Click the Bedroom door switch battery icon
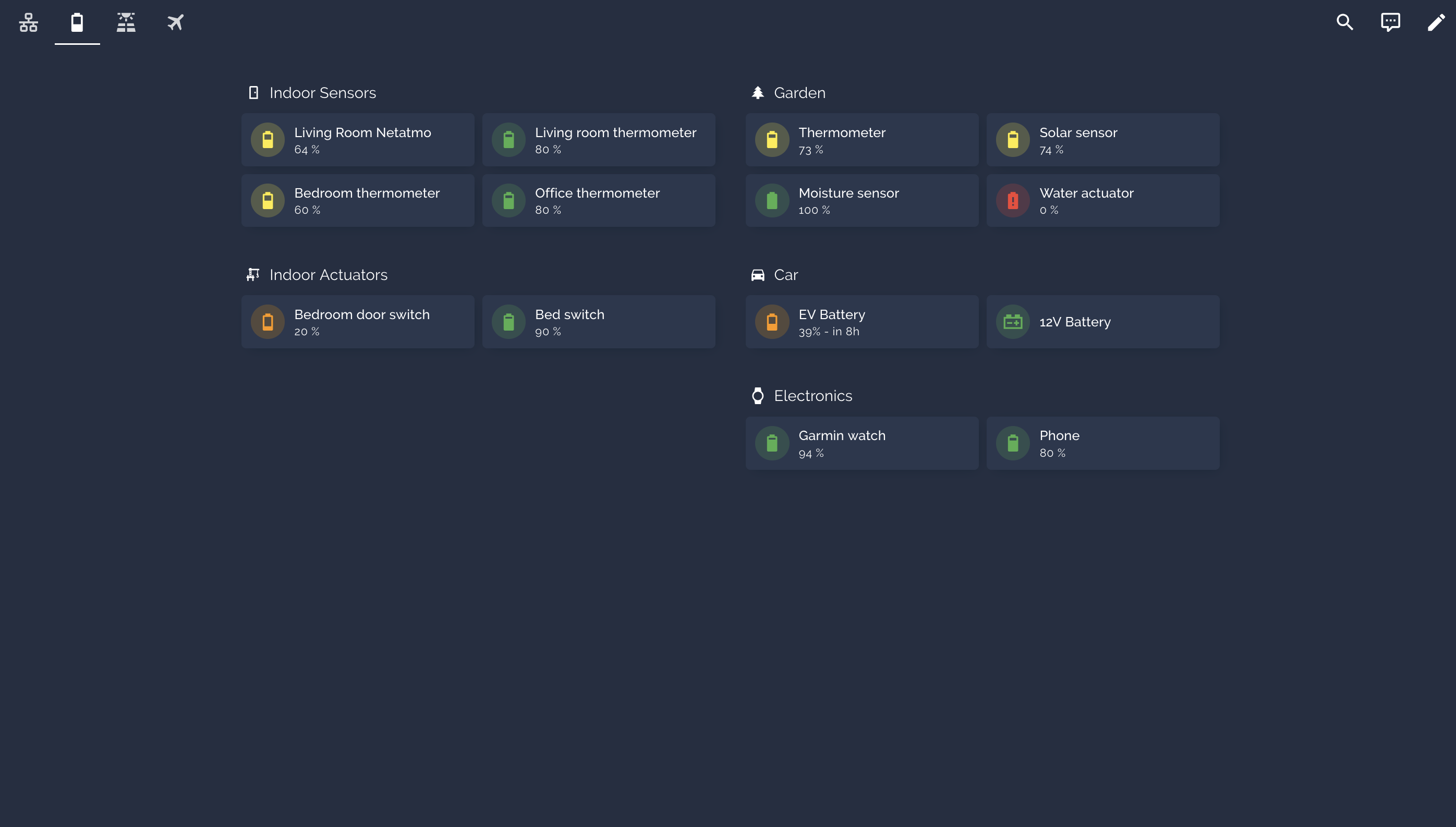Screen dimensions: 1456x827 coord(268,322)
